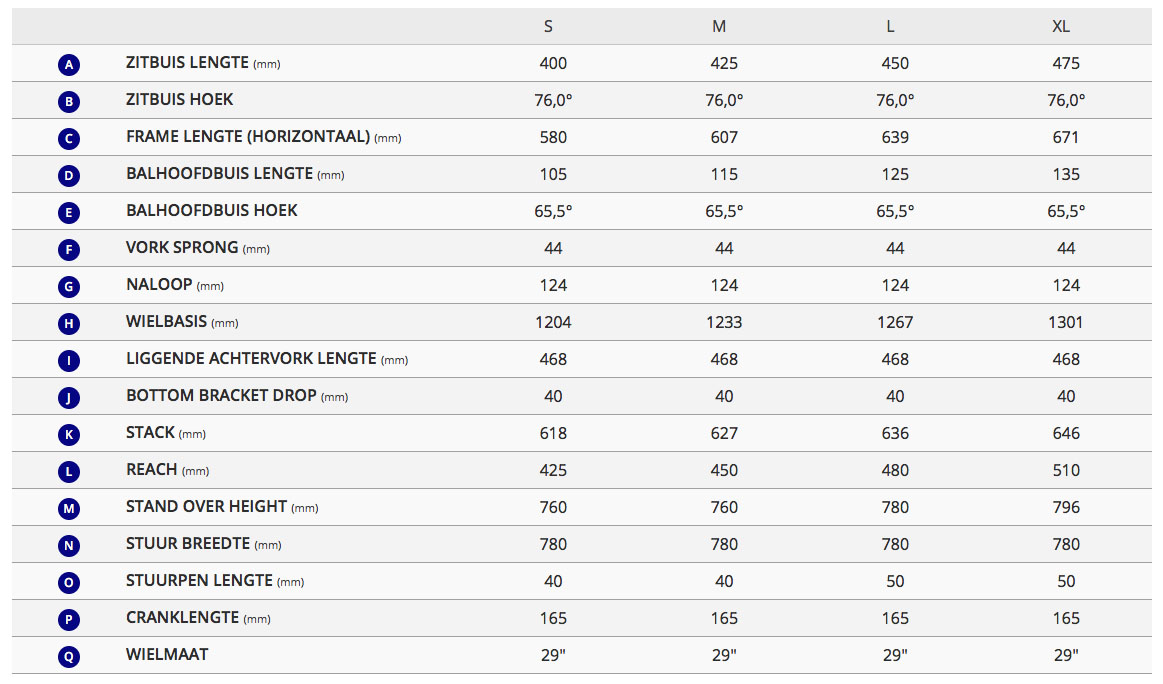This screenshot has height=684, width=1163.
Task: Click the blue letter C badge
Action: (x=69, y=139)
